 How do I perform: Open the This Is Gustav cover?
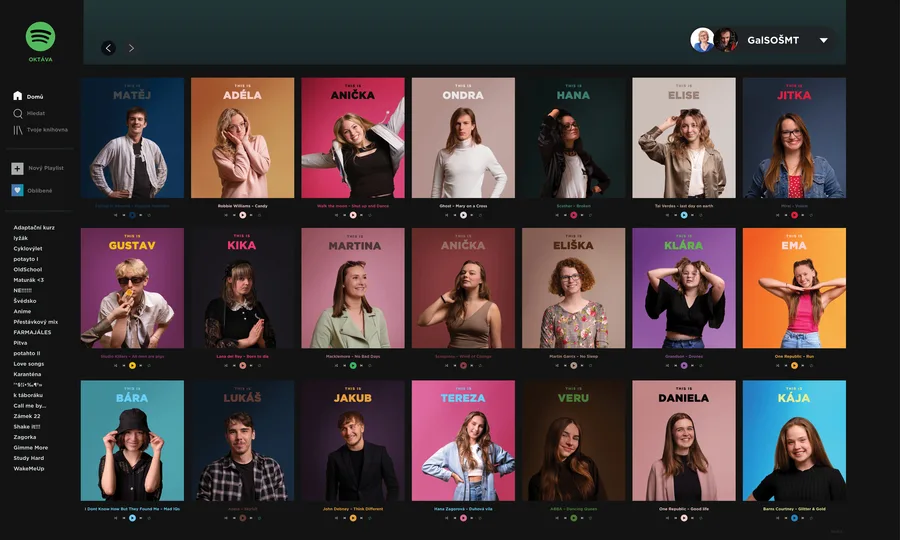[132, 288]
